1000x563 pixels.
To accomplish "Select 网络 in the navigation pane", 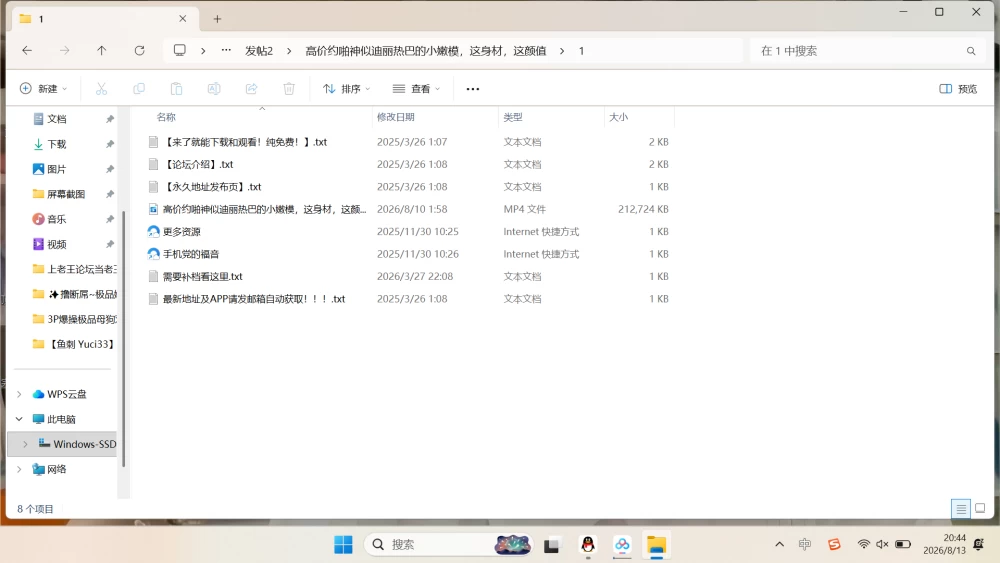I will coord(56,469).
